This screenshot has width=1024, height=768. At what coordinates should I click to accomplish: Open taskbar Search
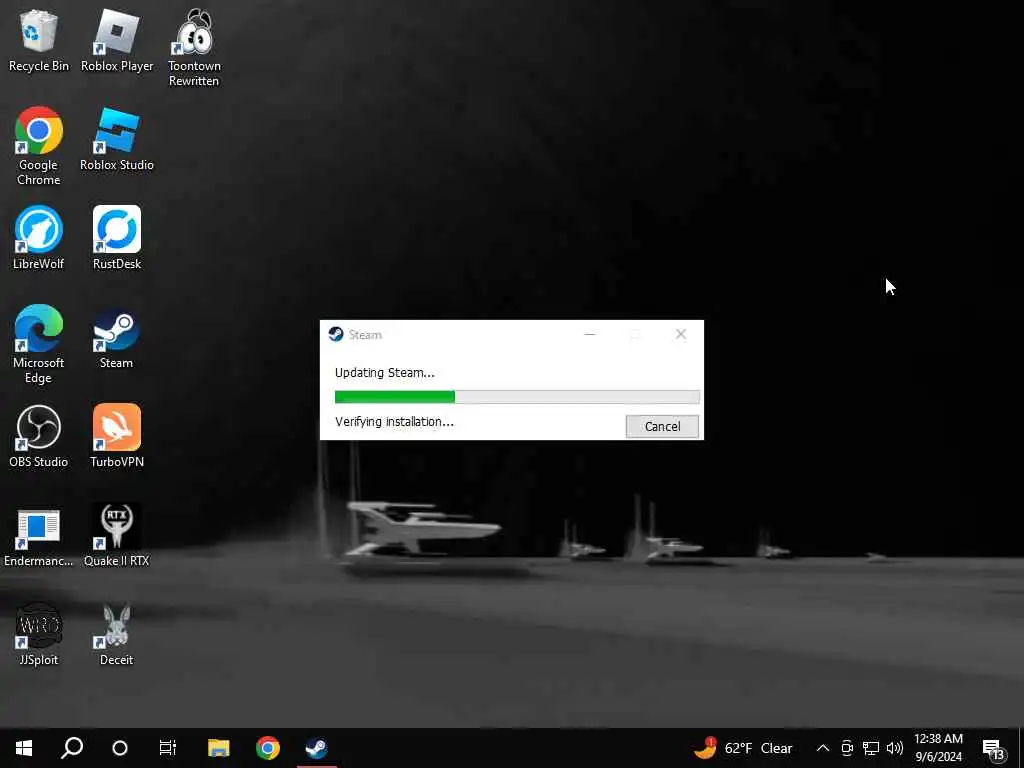[x=72, y=748]
